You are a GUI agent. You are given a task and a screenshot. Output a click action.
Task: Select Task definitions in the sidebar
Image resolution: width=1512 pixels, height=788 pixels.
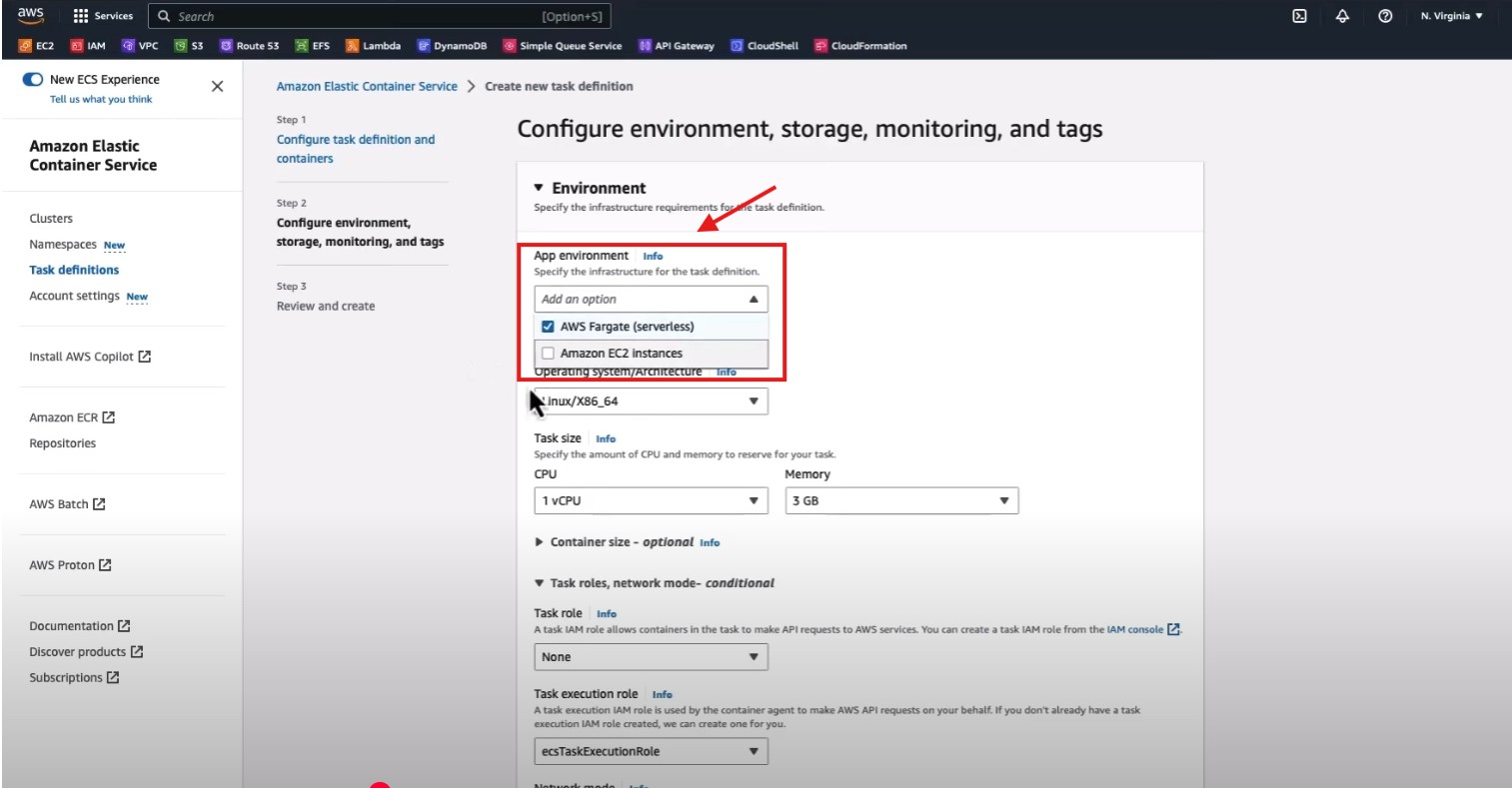coord(74,270)
